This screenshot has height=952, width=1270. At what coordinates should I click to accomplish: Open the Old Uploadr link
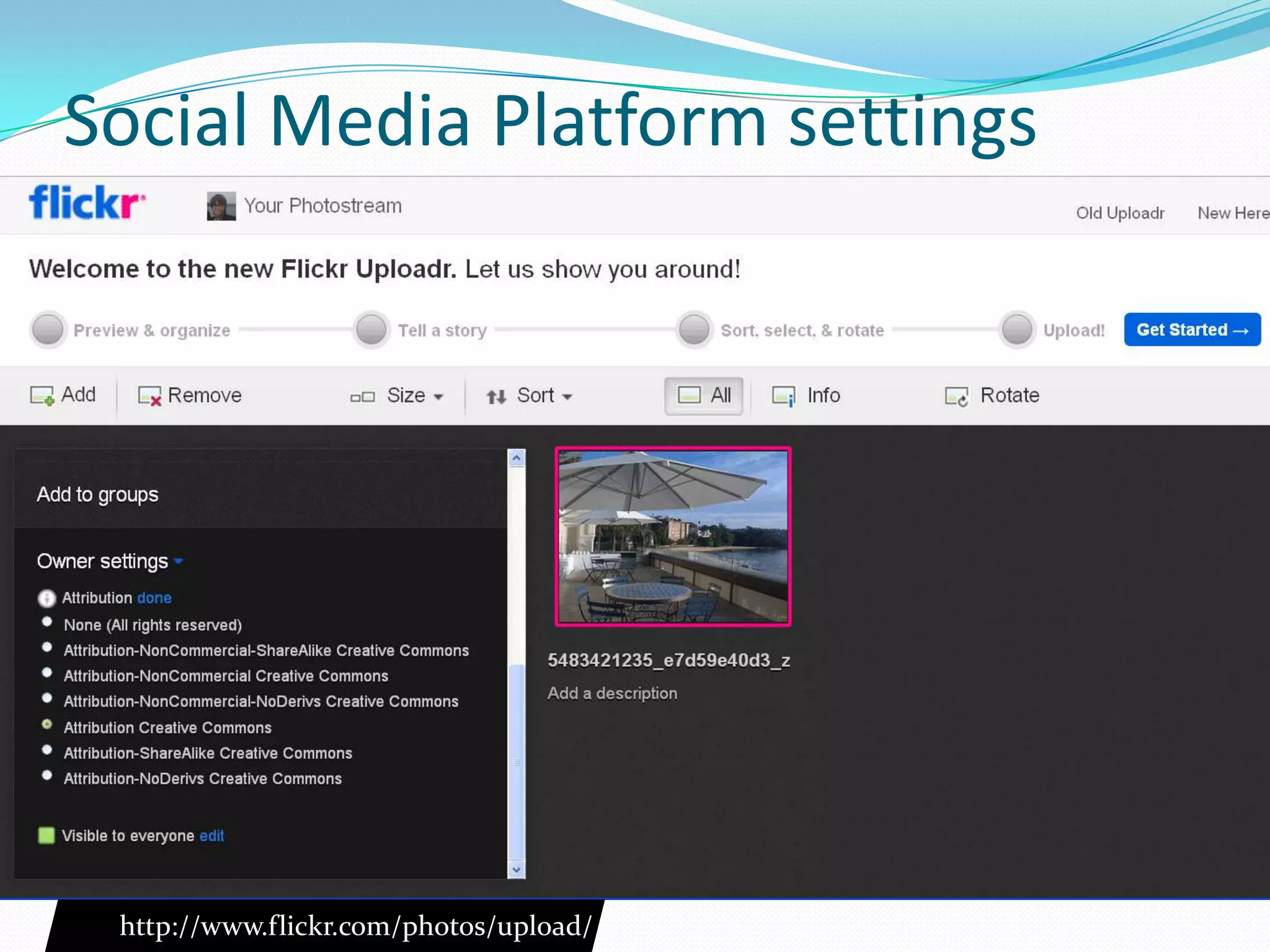[1120, 213]
